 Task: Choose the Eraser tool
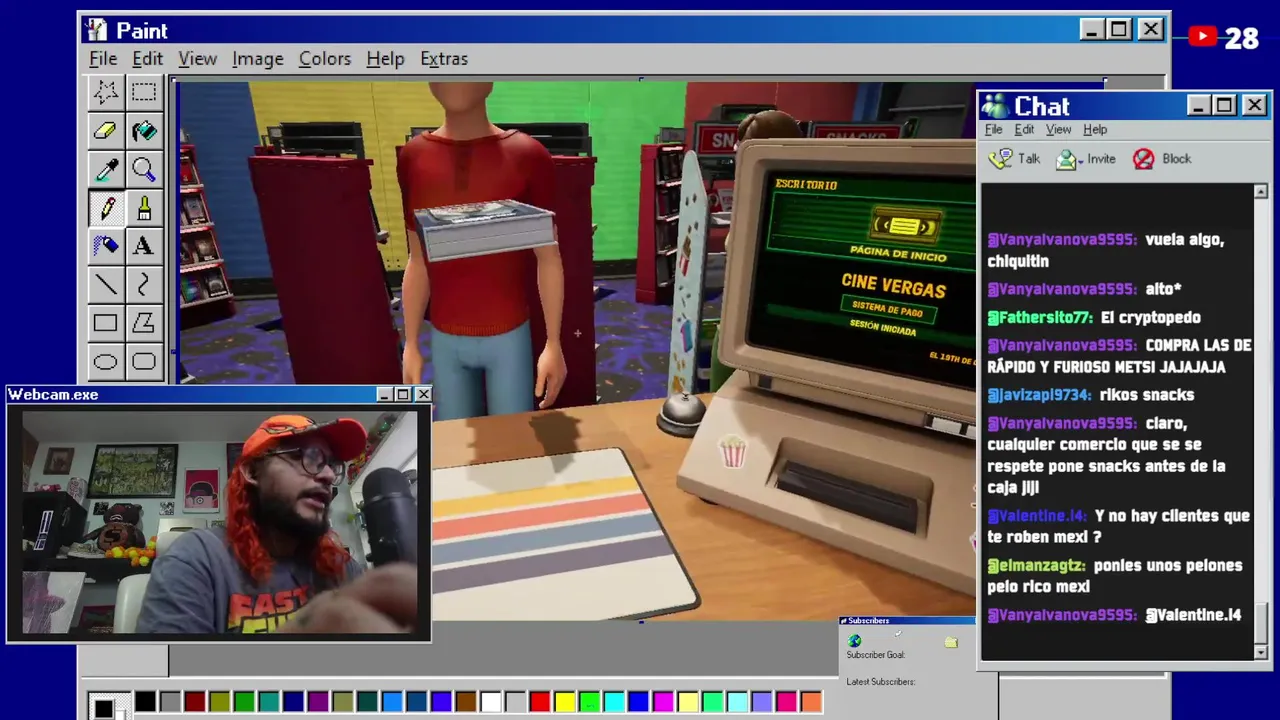pyautogui.click(x=105, y=131)
